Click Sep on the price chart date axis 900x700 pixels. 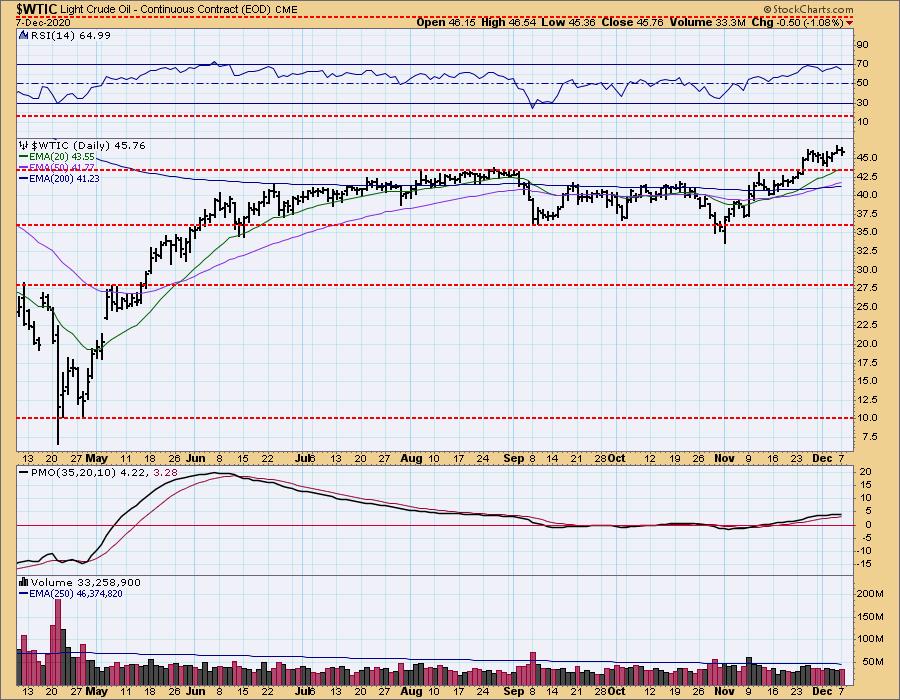pos(513,458)
